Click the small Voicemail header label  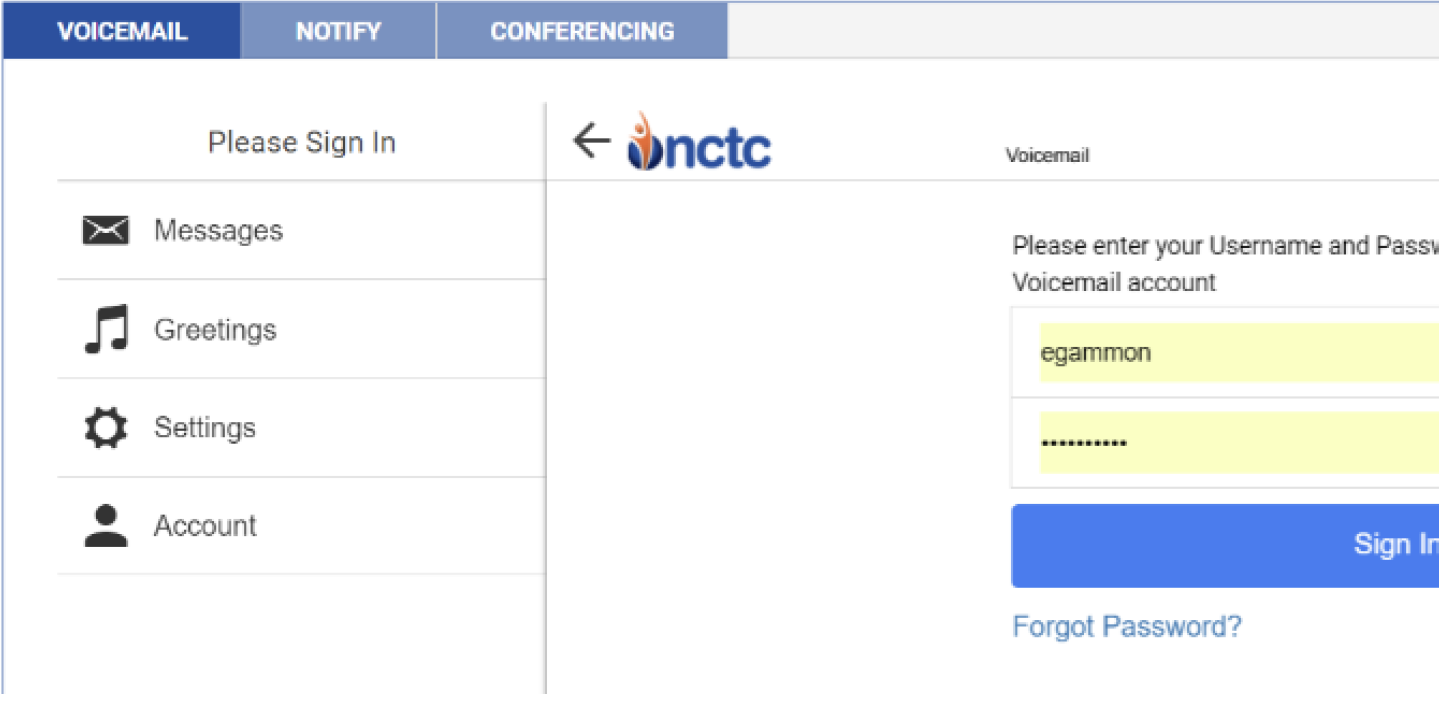1047,156
